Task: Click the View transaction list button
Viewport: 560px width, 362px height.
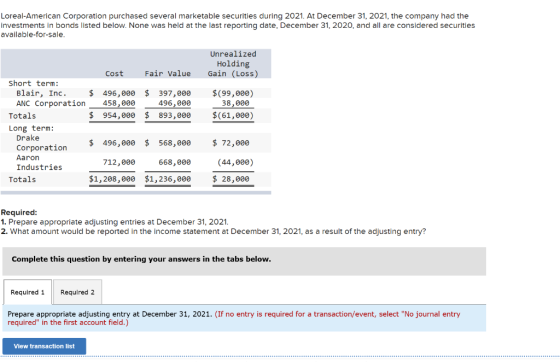Action: coord(44,346)
